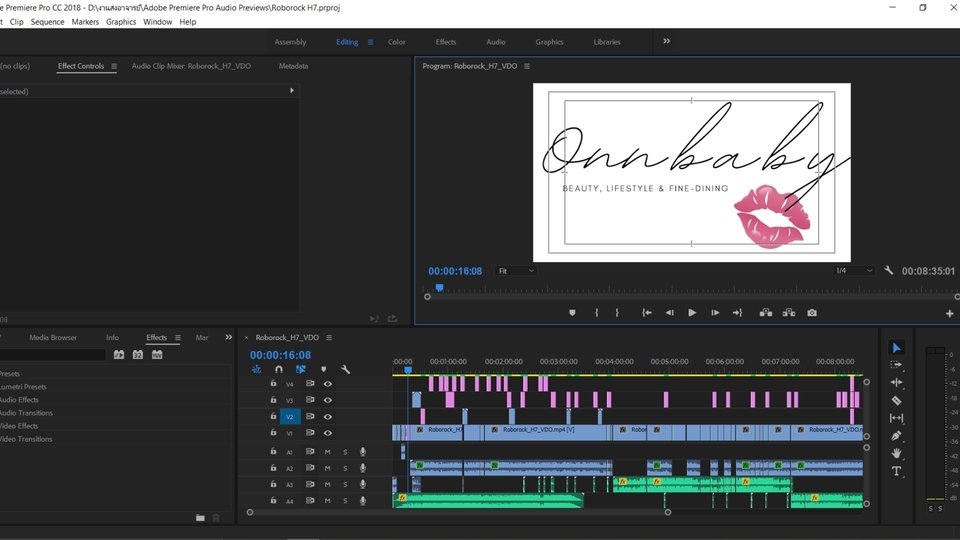Toggle V2 track targeting
The width and height of the screenshot is (960, 540).
290,416
